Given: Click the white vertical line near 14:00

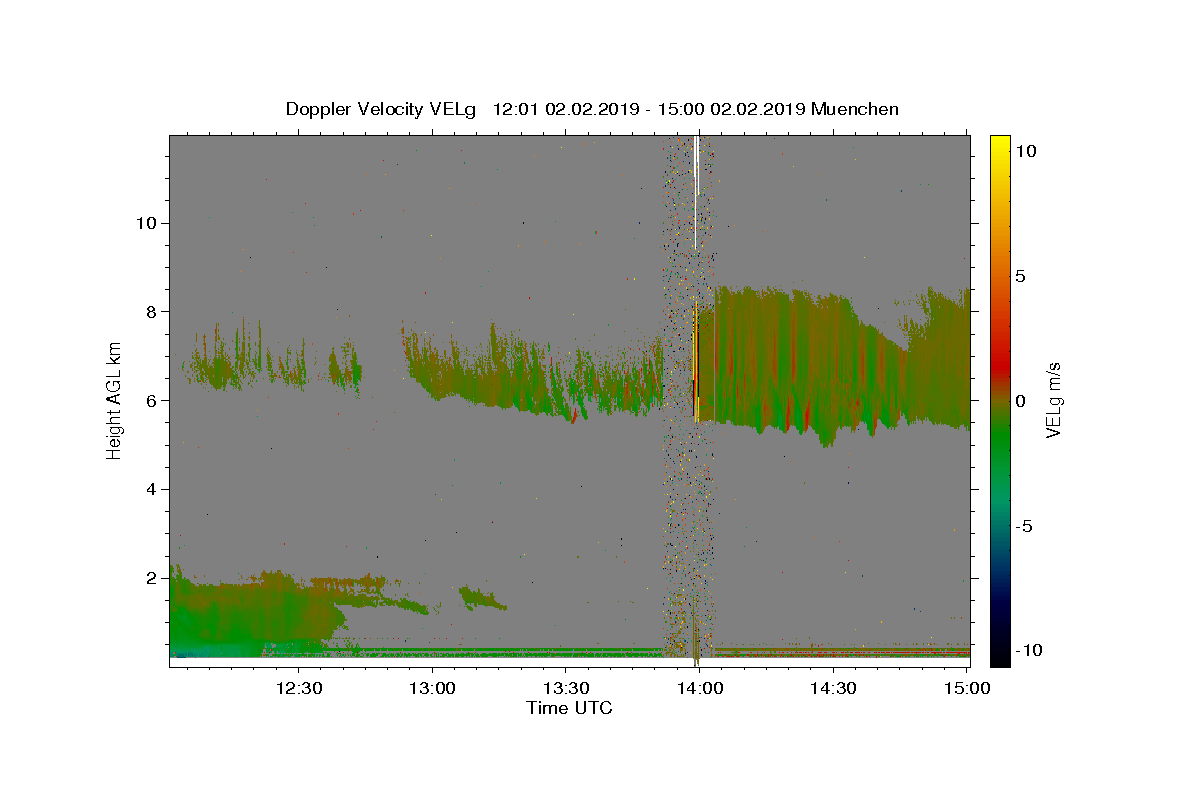Looking at the screenshot, I should click(695, 192).
